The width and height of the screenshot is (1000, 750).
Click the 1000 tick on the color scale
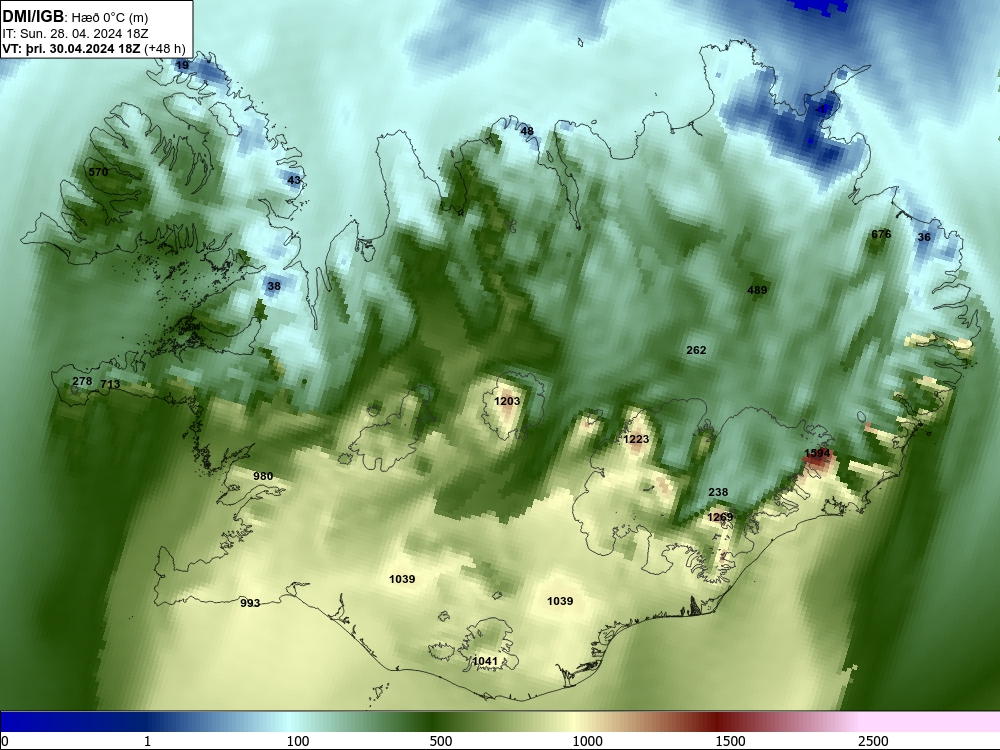pyautogui.click(x=587, y=741)
